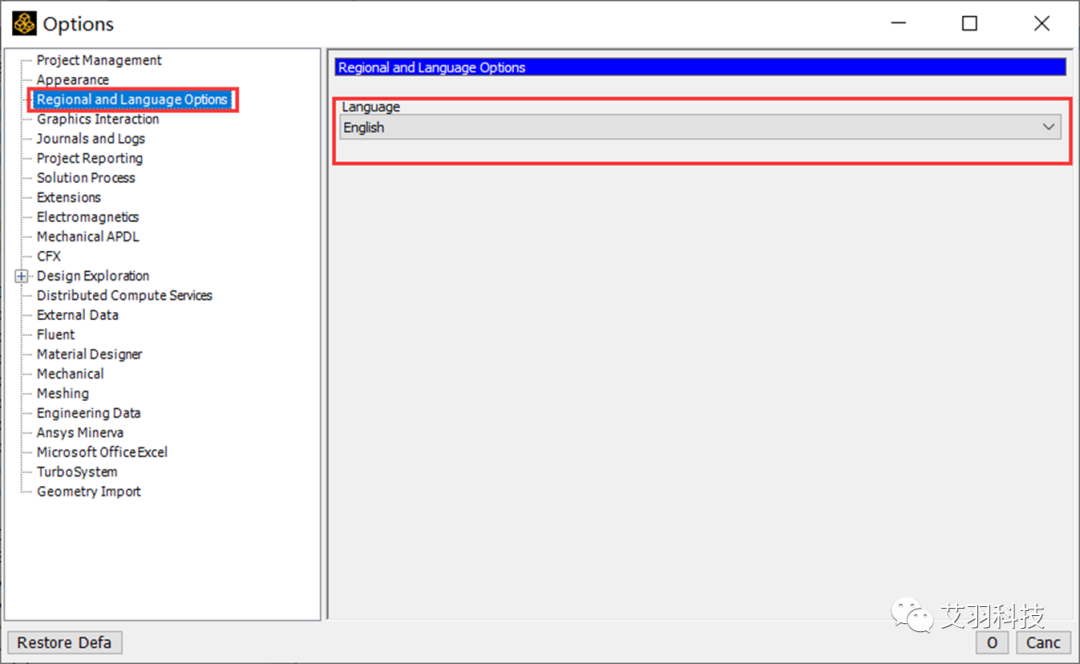Open Microsoft Office Excel options
This screenshot has height=664, width=1080.
(102, 453)
